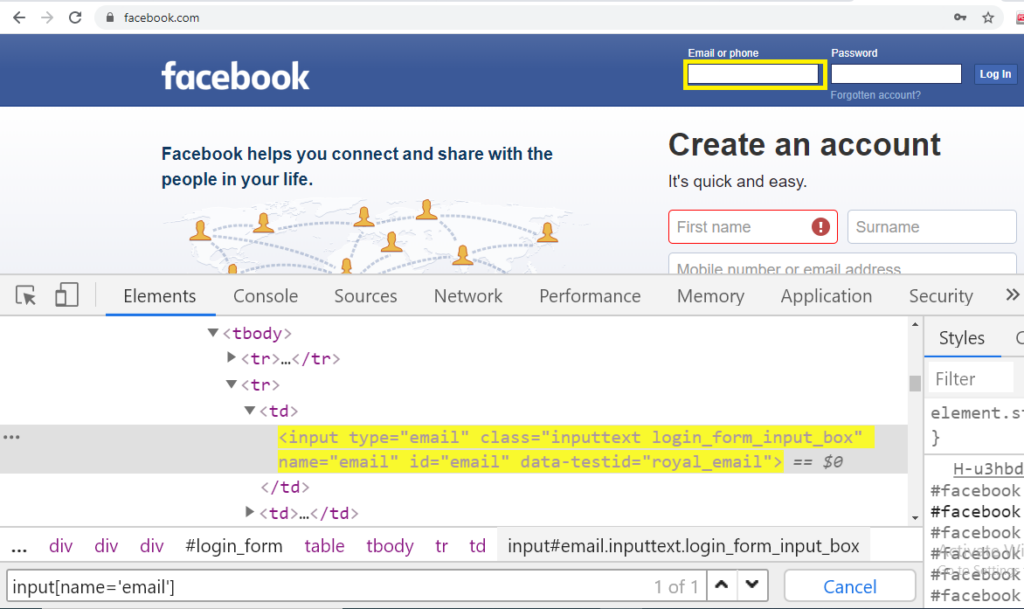Select td in the DOM breadcrumb
The image size is (1024, 609).
[x=477, y=546]
